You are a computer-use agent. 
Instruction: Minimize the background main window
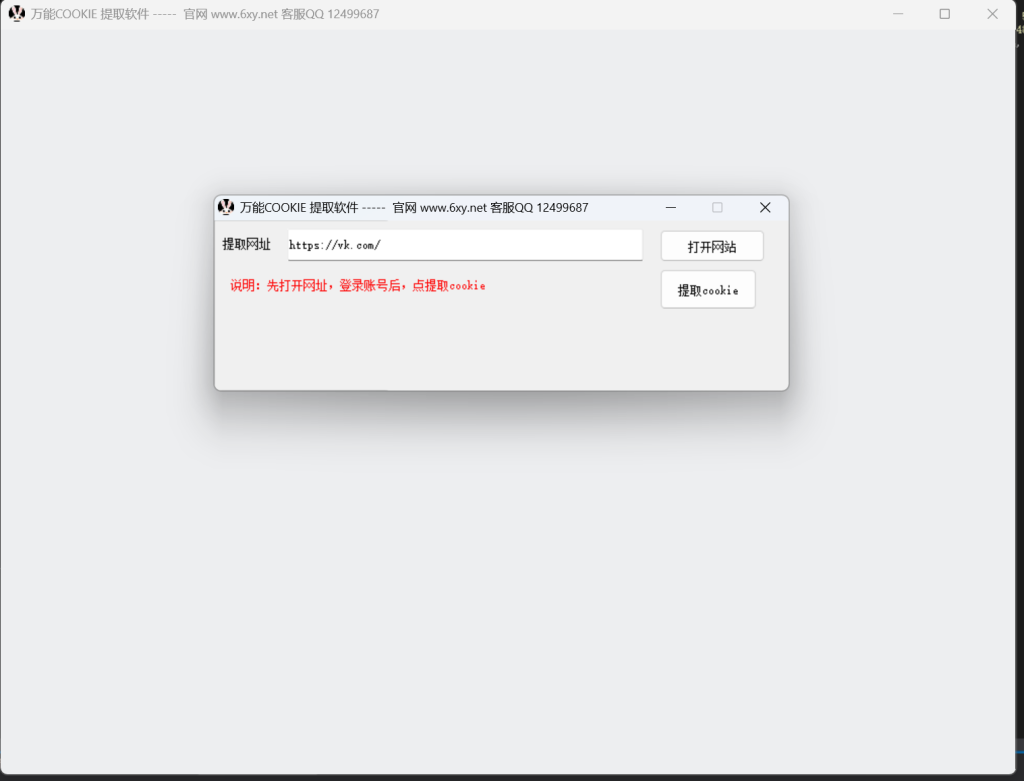pyautogui.click(x=898, y=14)
